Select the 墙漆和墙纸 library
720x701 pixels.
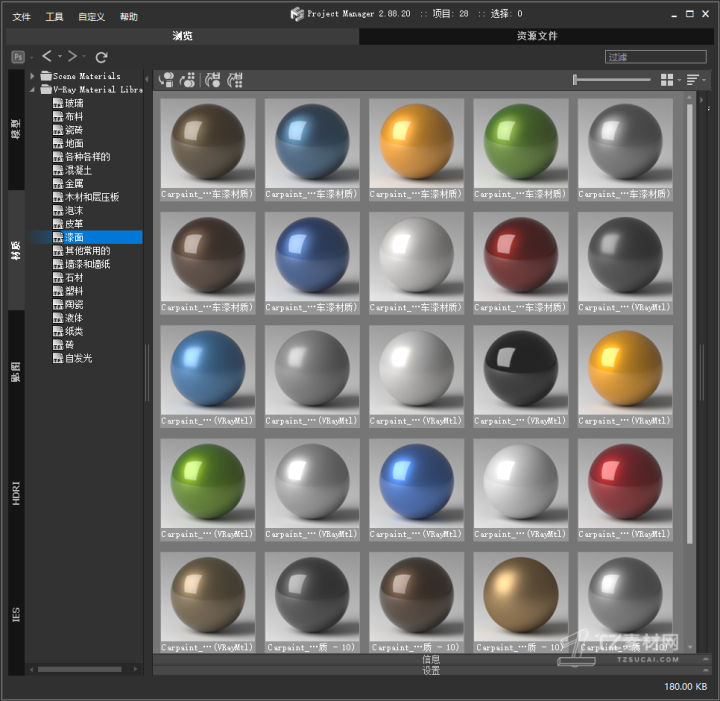(x=82, y=264)
